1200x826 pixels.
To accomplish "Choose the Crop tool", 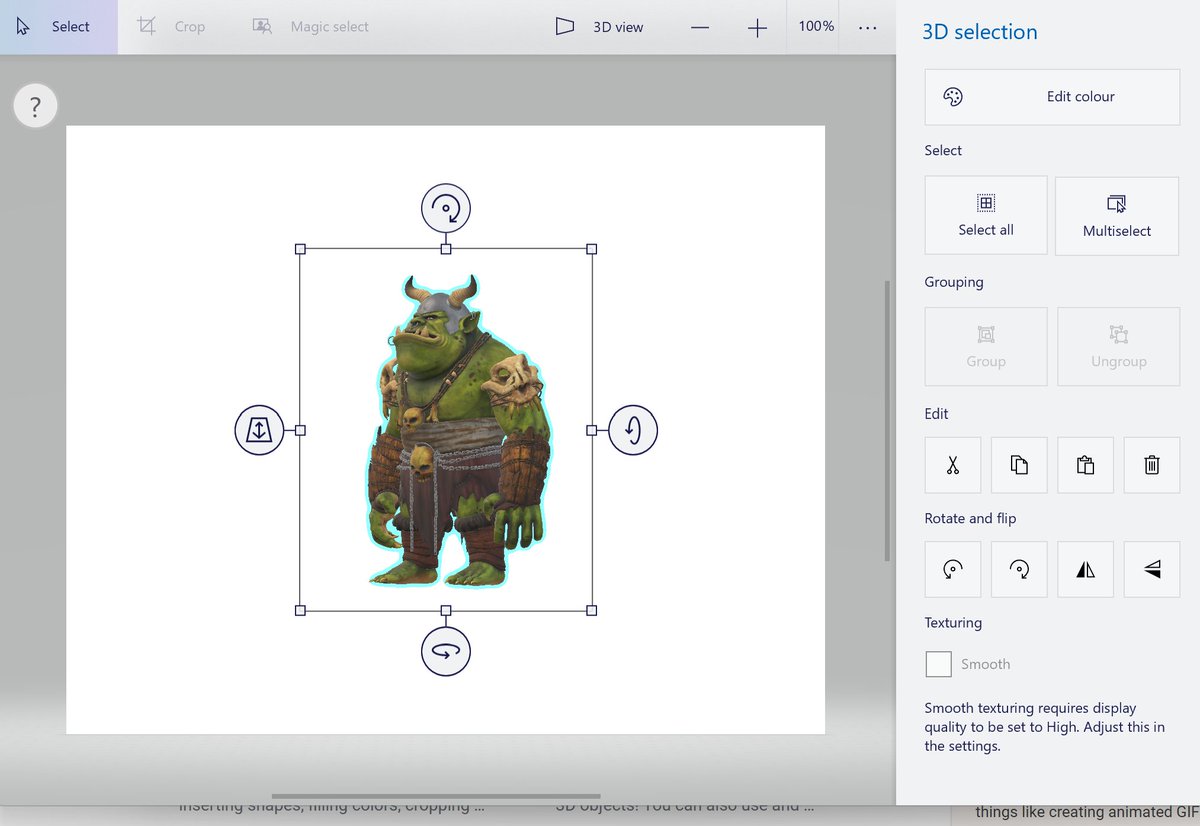I will click(171, 27).
